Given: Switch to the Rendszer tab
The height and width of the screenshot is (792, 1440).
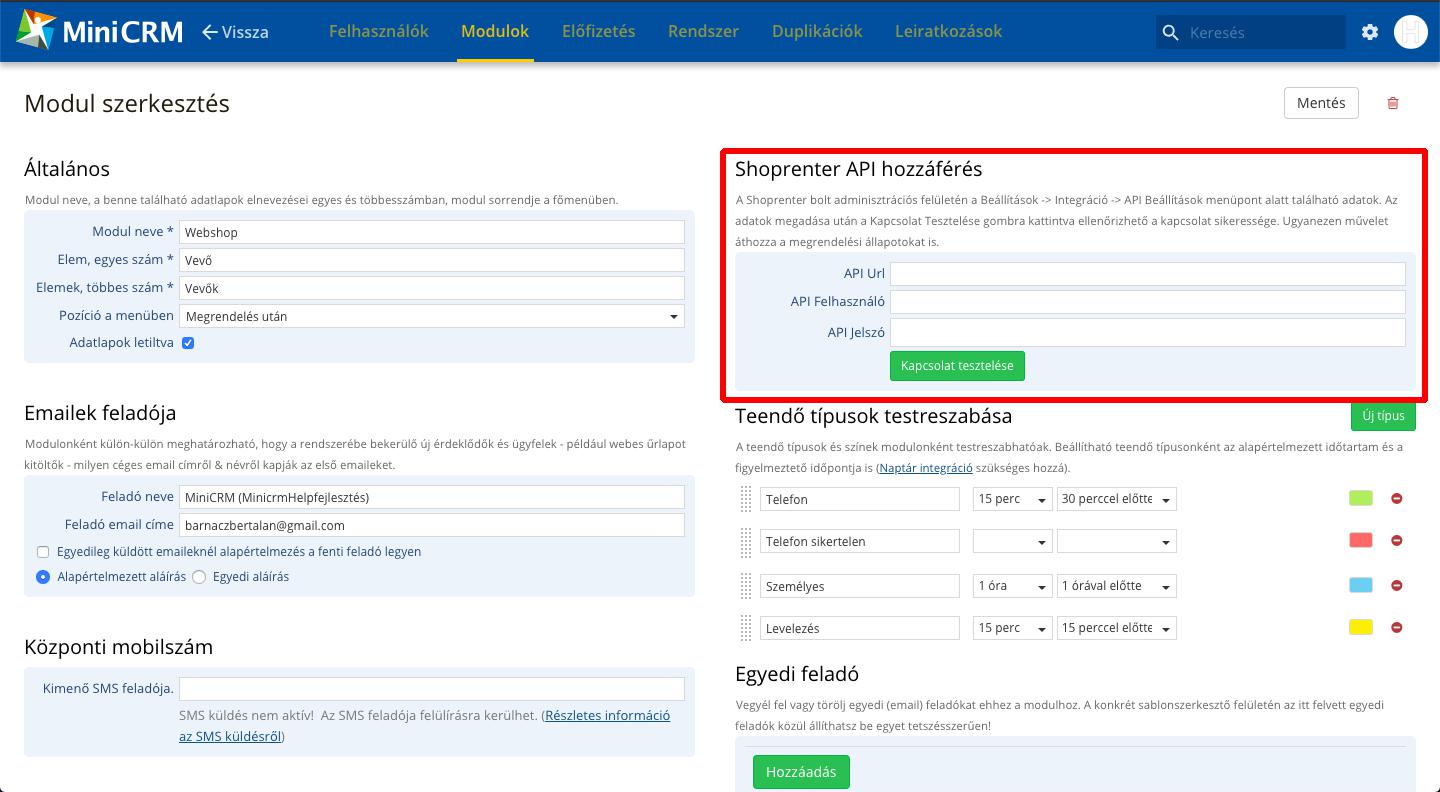Looking at the screenshot, I should click(704, 31).
